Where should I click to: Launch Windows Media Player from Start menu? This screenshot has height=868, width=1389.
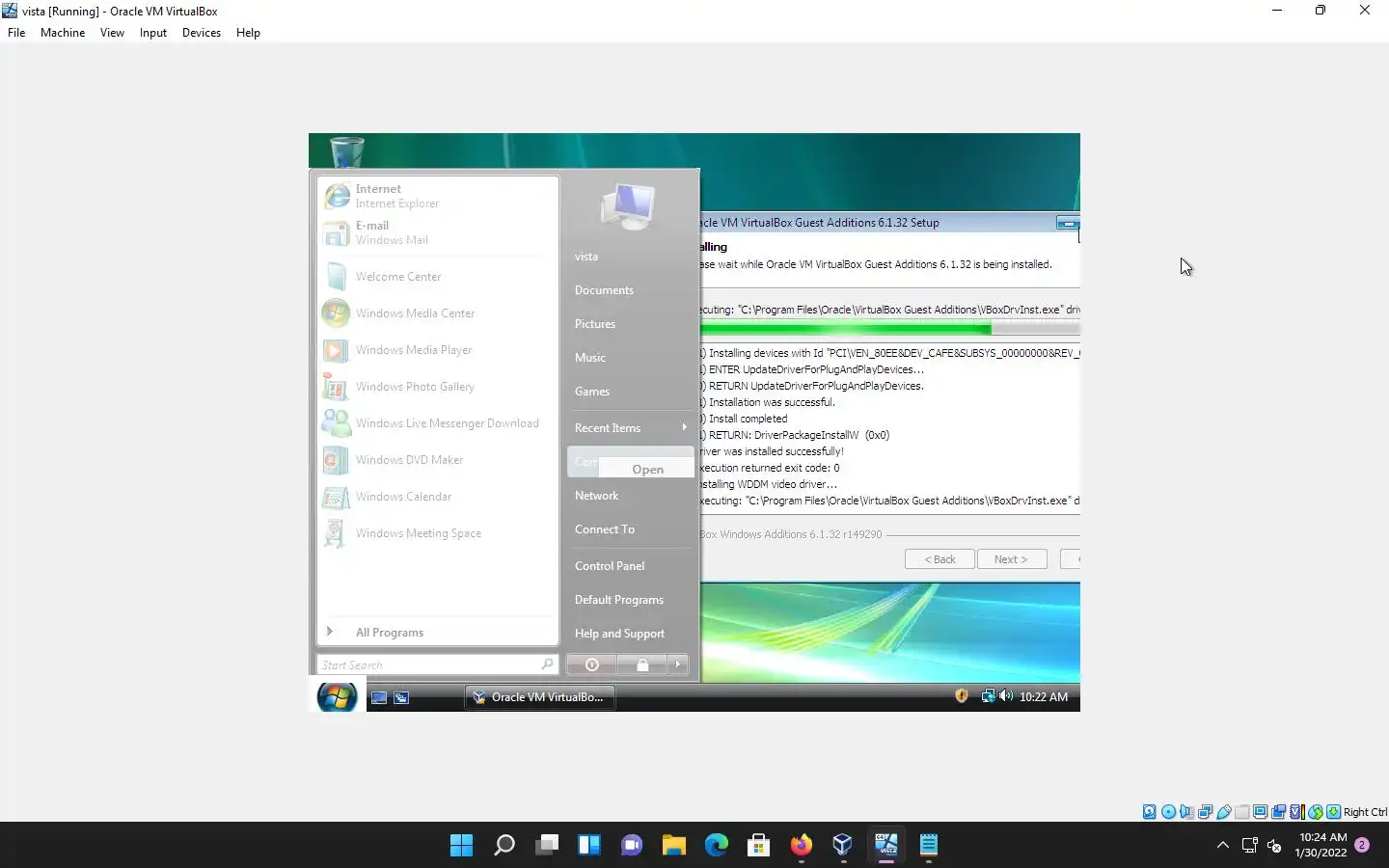pos(437,350)
